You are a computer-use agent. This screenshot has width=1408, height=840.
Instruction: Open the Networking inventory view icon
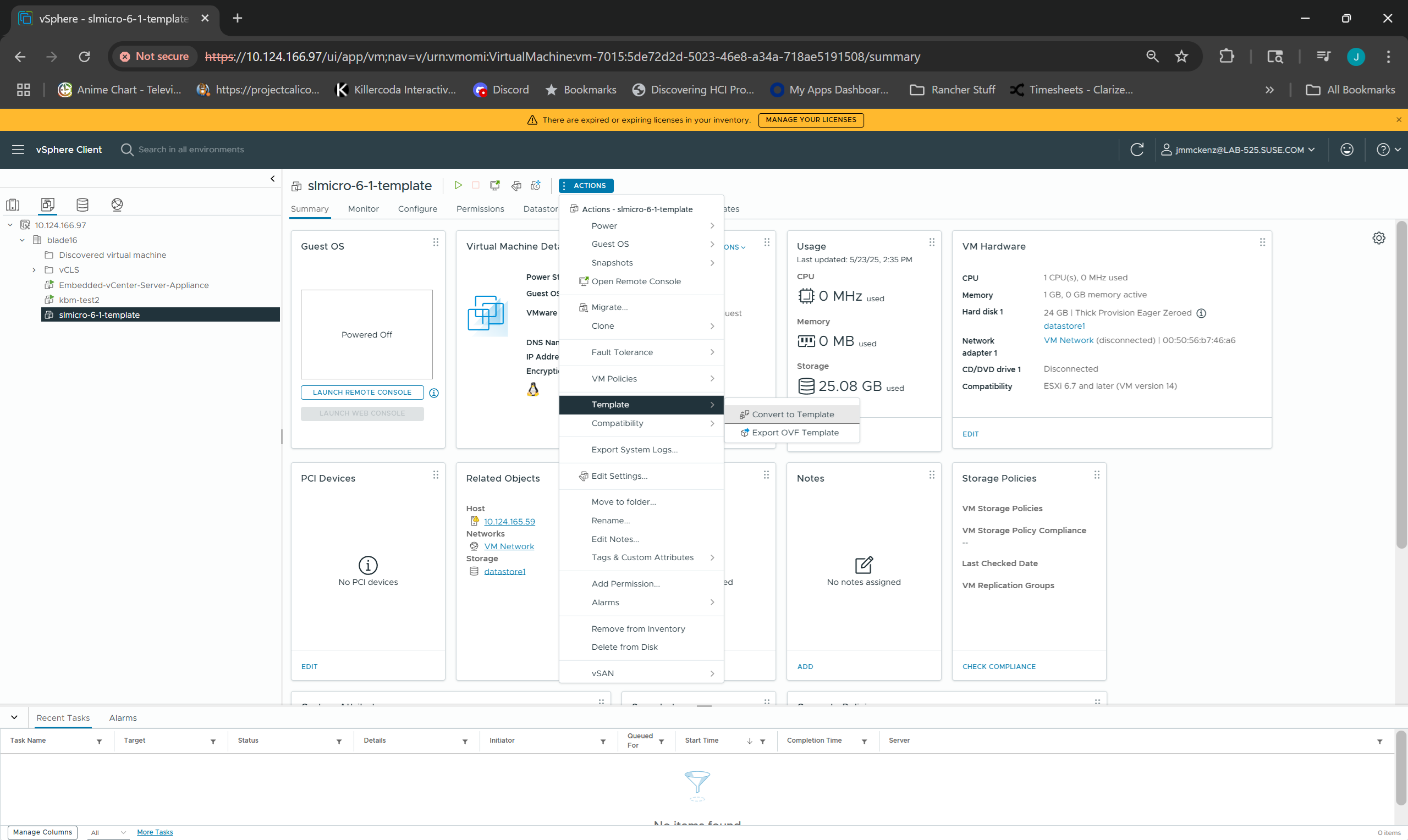tap(117, 205)
